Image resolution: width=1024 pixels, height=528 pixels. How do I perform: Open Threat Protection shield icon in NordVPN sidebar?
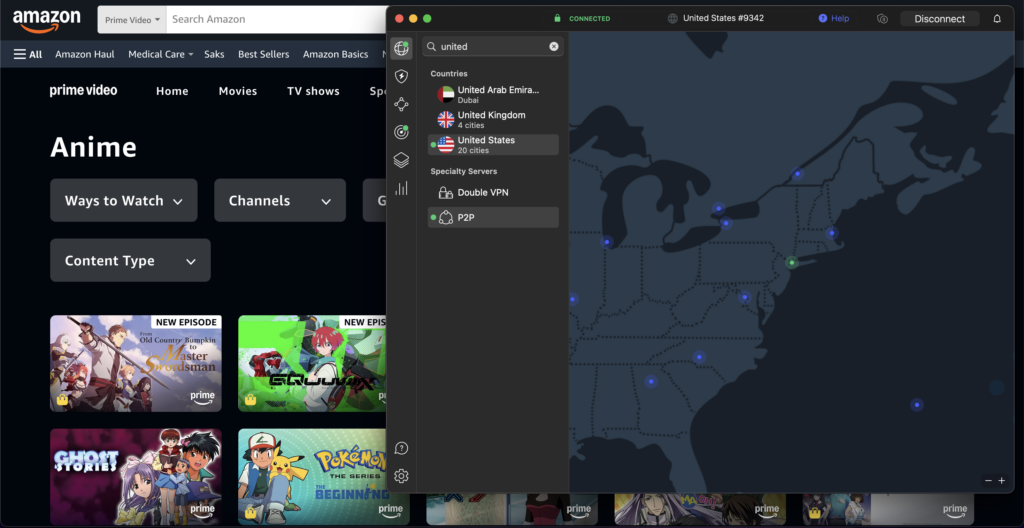pos(401,76)
